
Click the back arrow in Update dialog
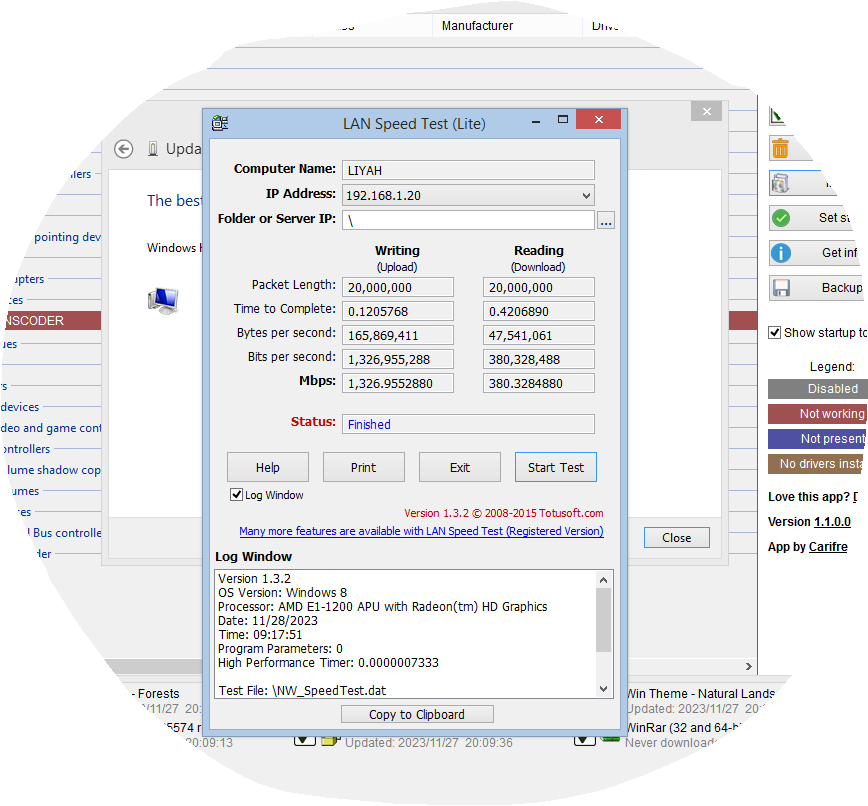pyautogui.click(x=123, y=149)
